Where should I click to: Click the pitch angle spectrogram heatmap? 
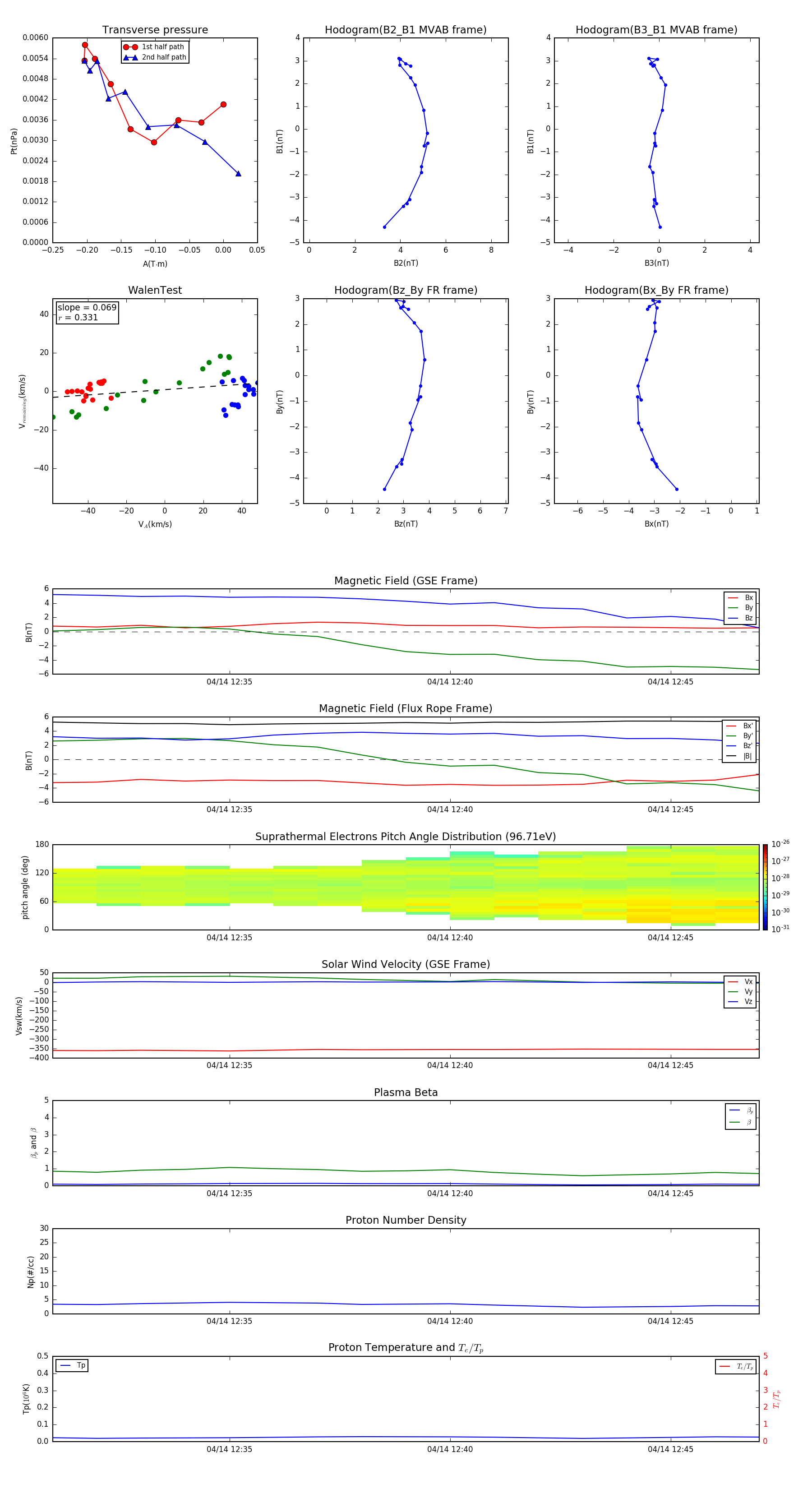click(406, 887)
